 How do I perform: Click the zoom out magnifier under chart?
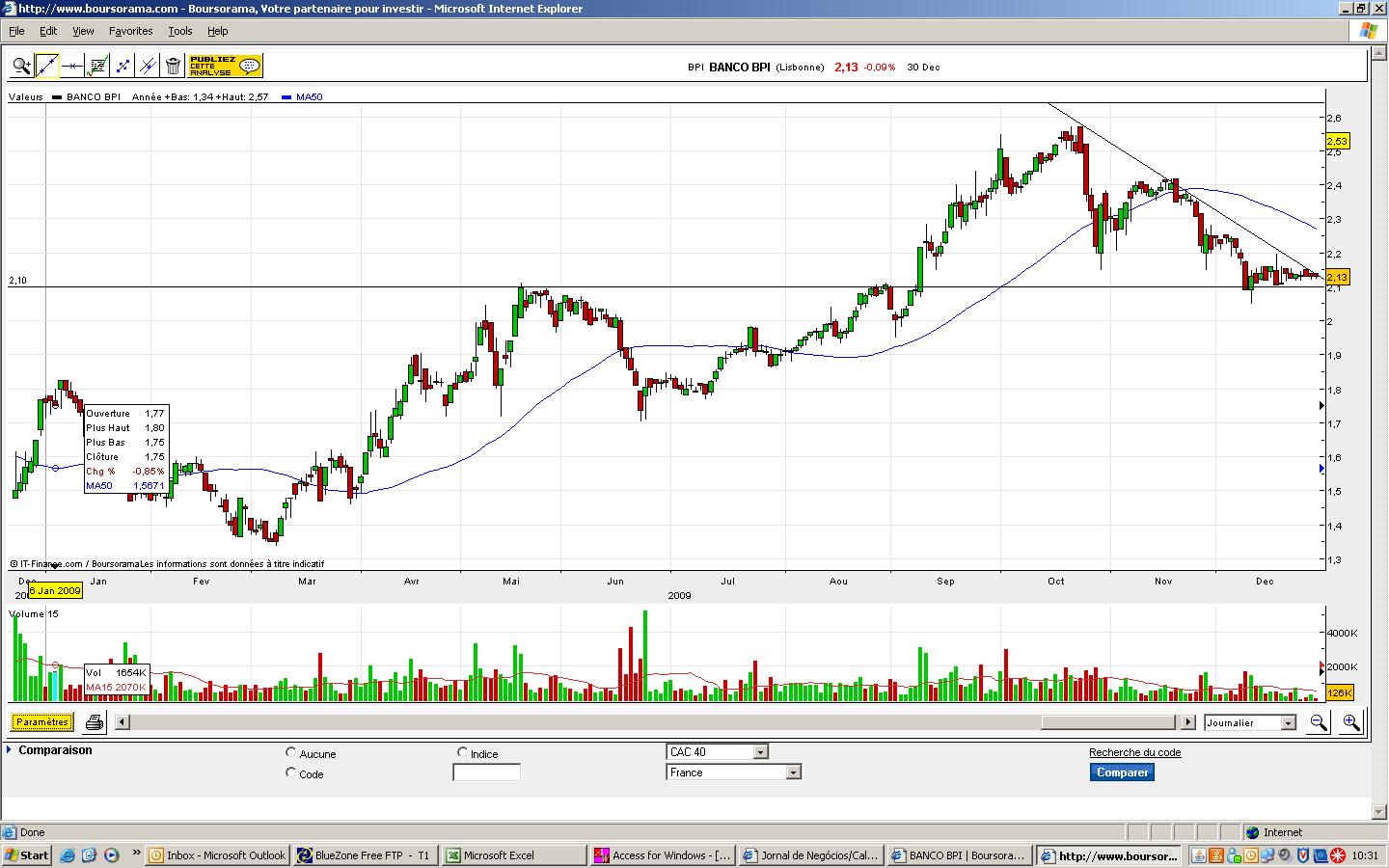coord(1318,722)
